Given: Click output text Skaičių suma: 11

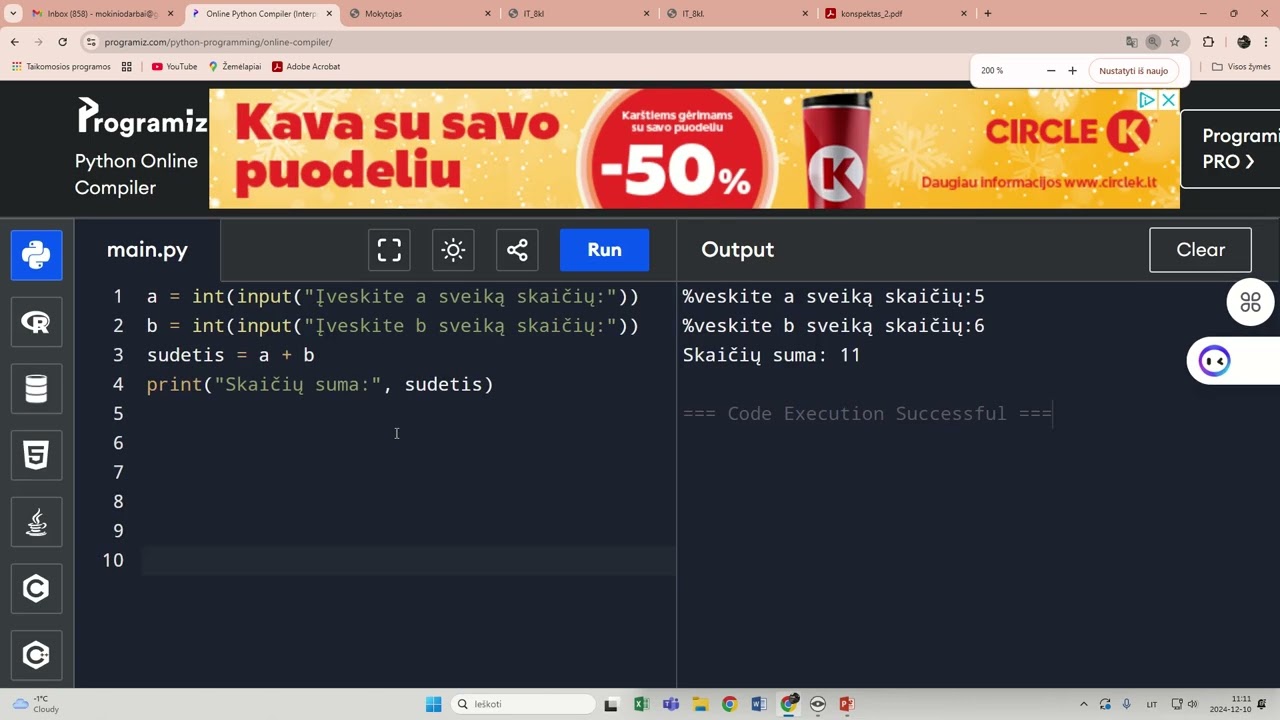Looking at the screenshot, I should (771, 355).
